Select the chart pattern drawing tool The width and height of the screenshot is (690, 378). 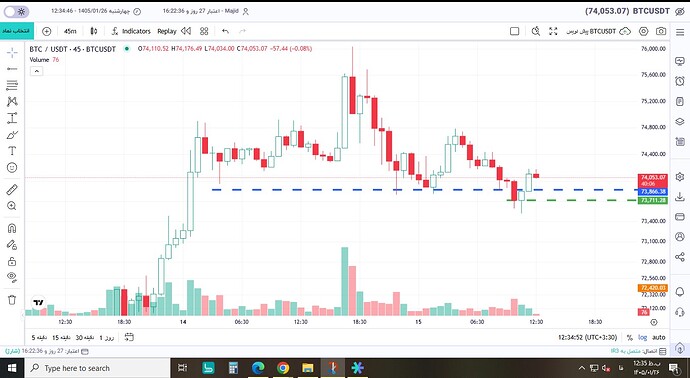[12, 102]
